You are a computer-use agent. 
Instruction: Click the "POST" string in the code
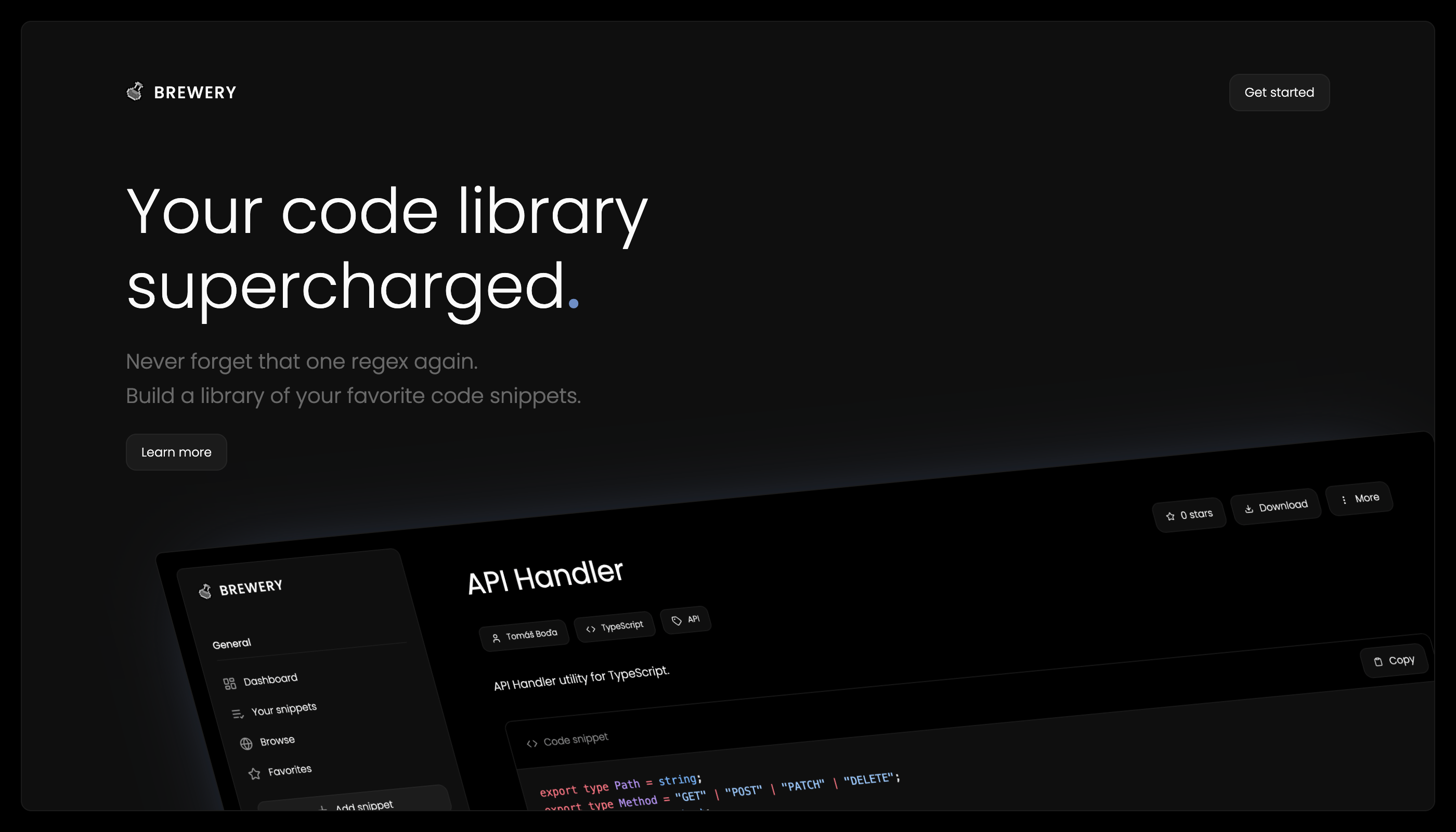click(743, 791)
